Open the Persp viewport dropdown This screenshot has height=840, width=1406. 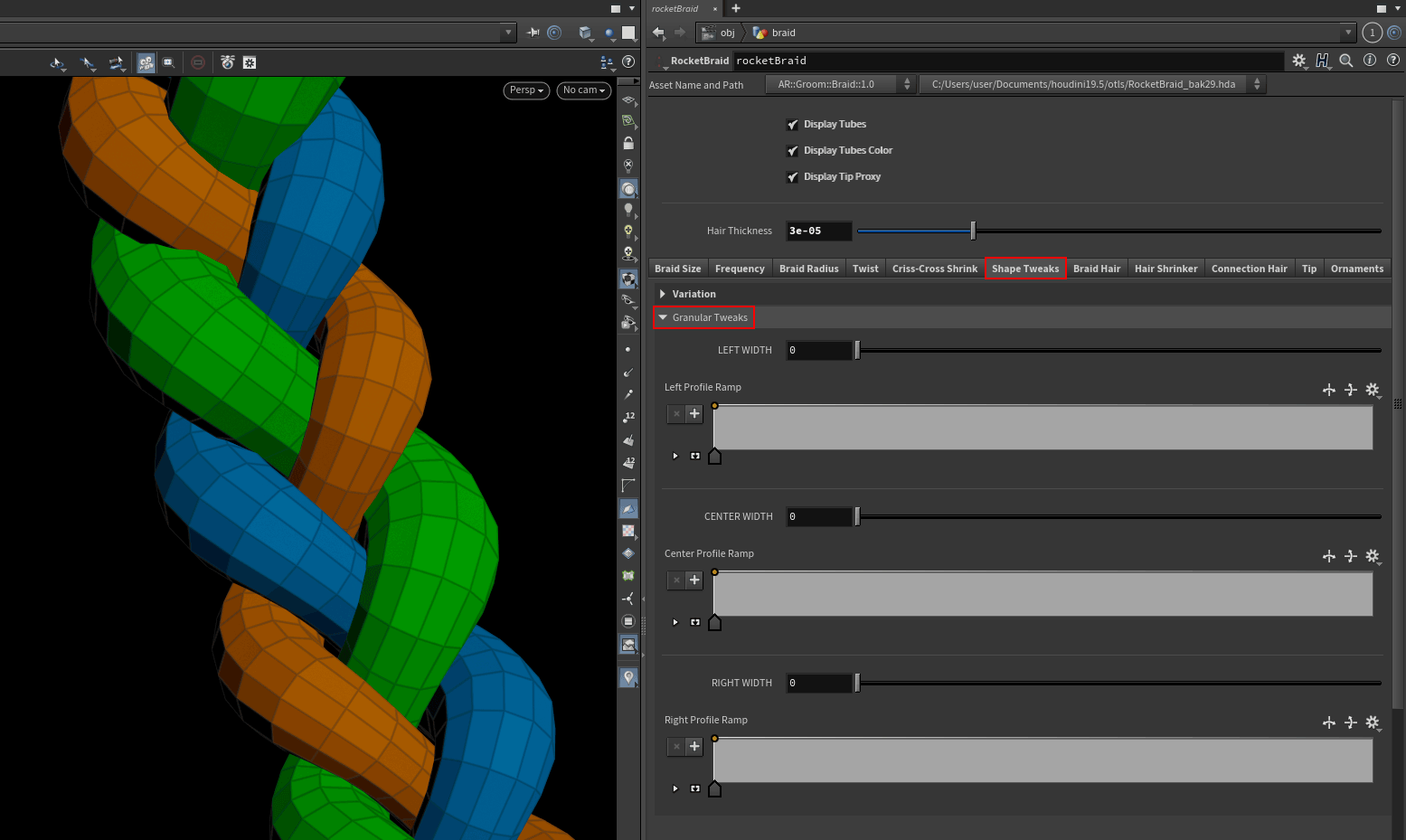(x=526, y=90)
